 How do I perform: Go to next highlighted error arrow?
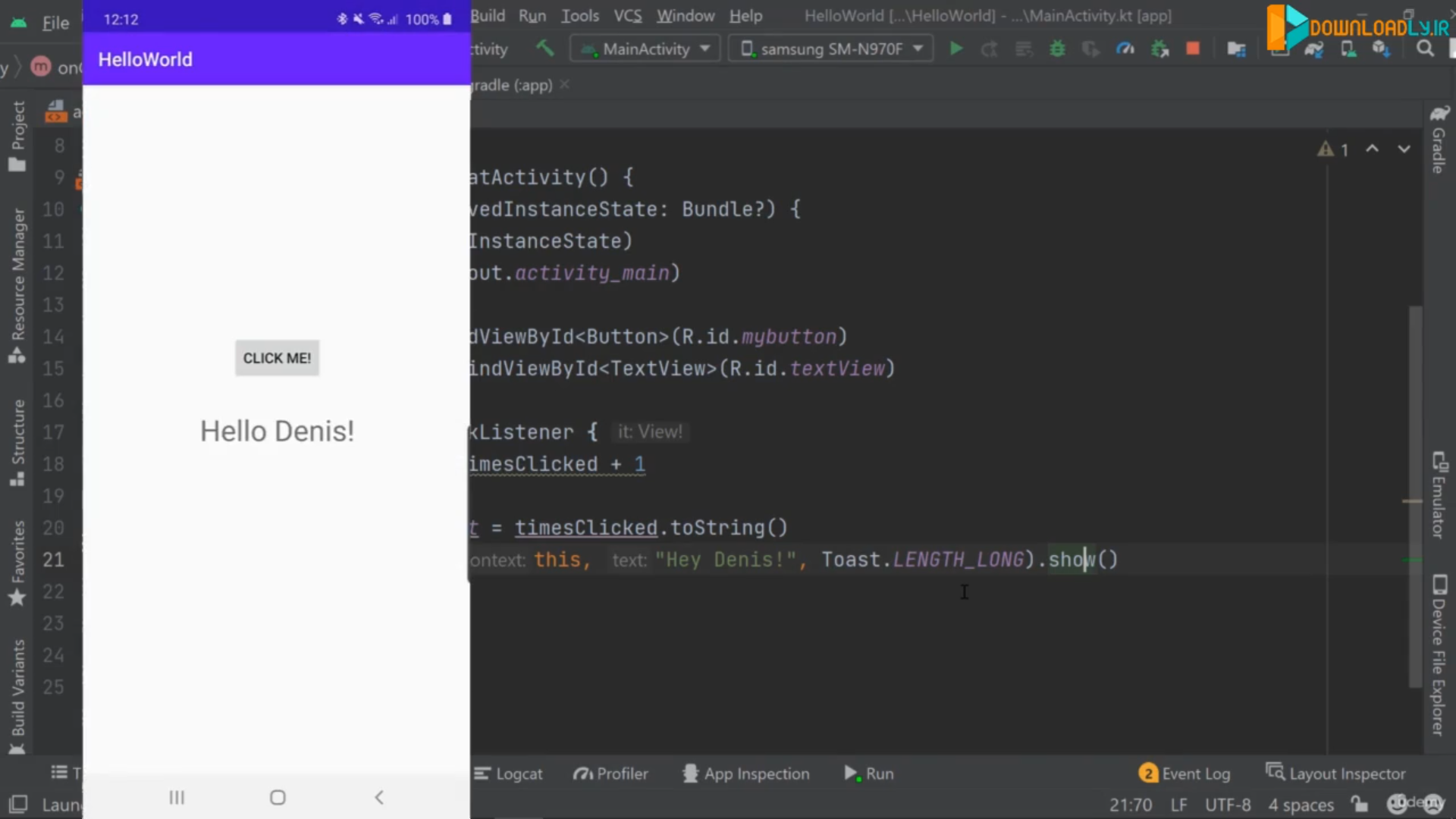click(x=1404, y=149)
